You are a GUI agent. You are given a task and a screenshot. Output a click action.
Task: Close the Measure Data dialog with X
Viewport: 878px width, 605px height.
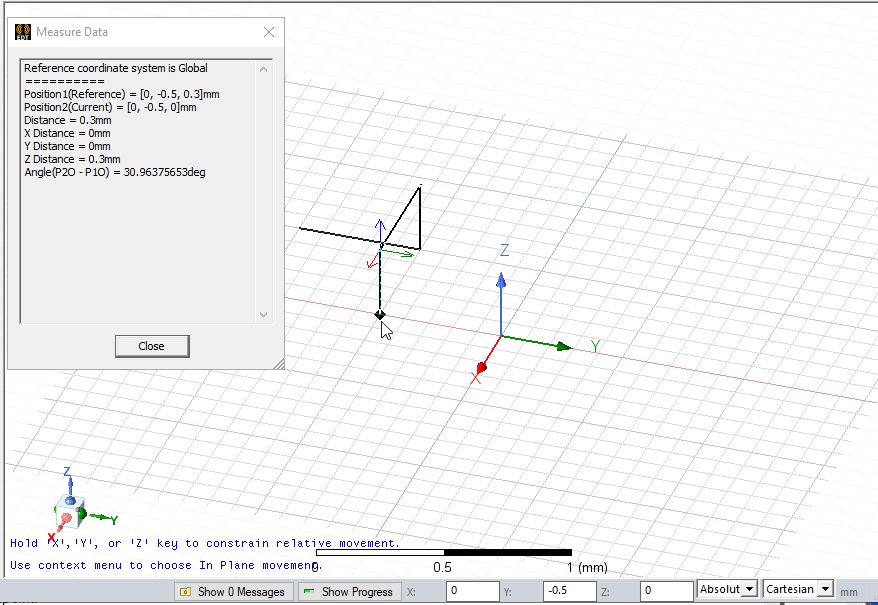click(x=269, y=32)
